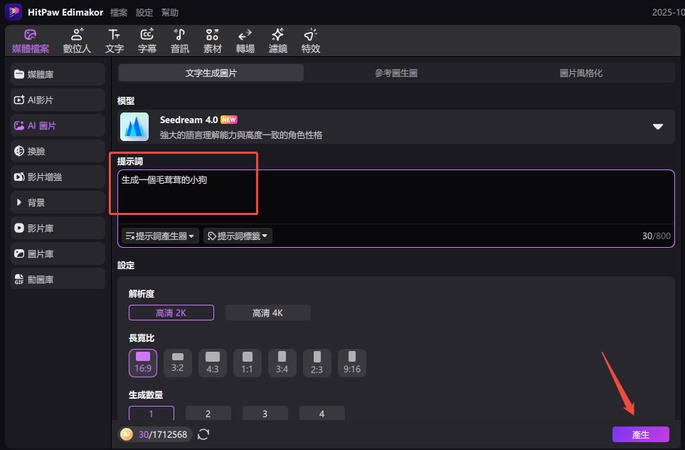Open the 濾鏡 filters tool
The image size is (685, 450).
point(277,40)
